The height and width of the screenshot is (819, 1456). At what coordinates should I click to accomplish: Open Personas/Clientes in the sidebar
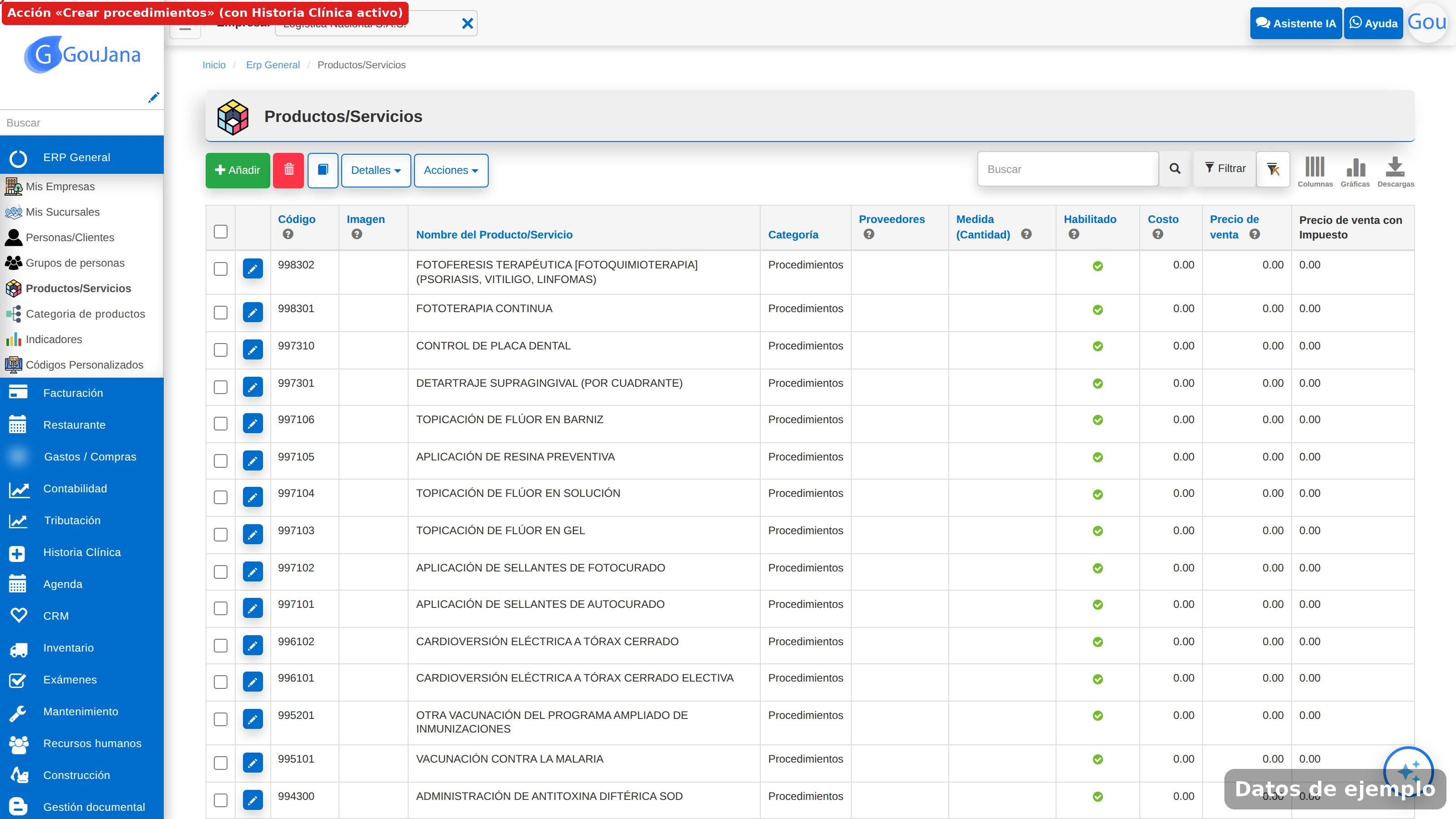[x=82, y=238]
